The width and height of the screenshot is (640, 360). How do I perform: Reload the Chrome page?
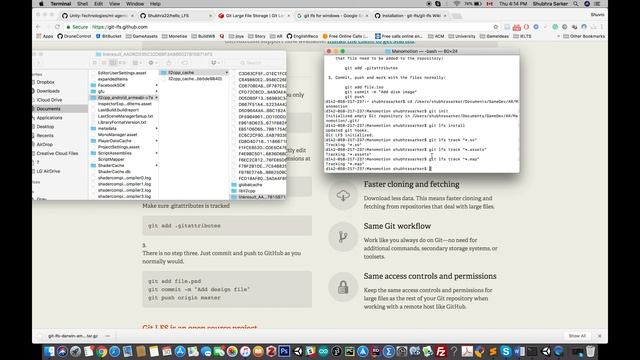coord(57,27)
